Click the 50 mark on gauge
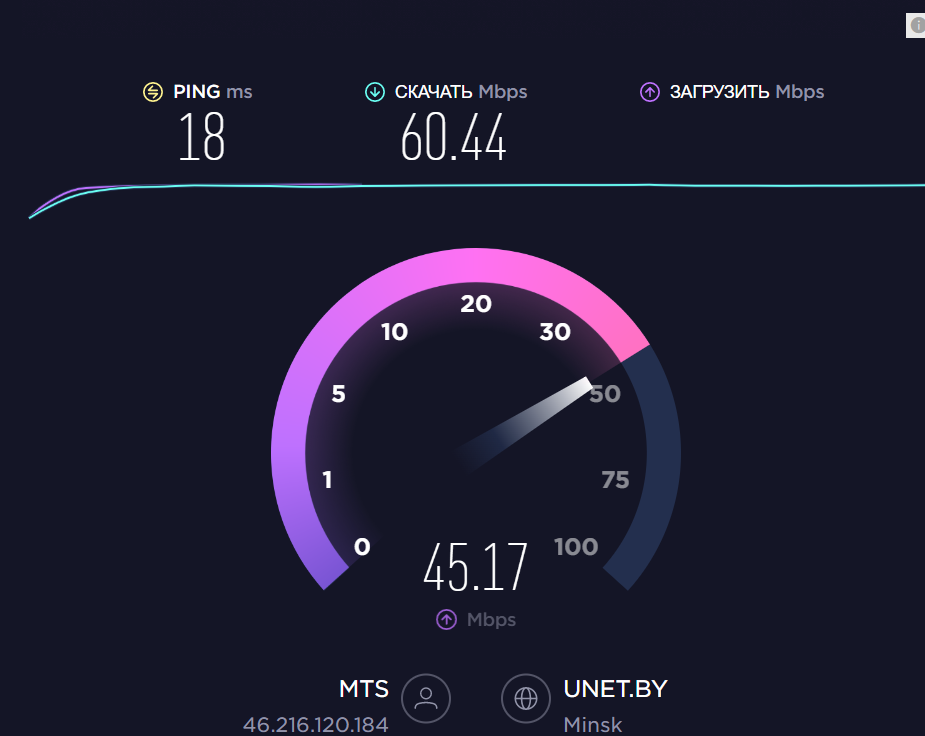The image size is (925, 736). point(605,394)
